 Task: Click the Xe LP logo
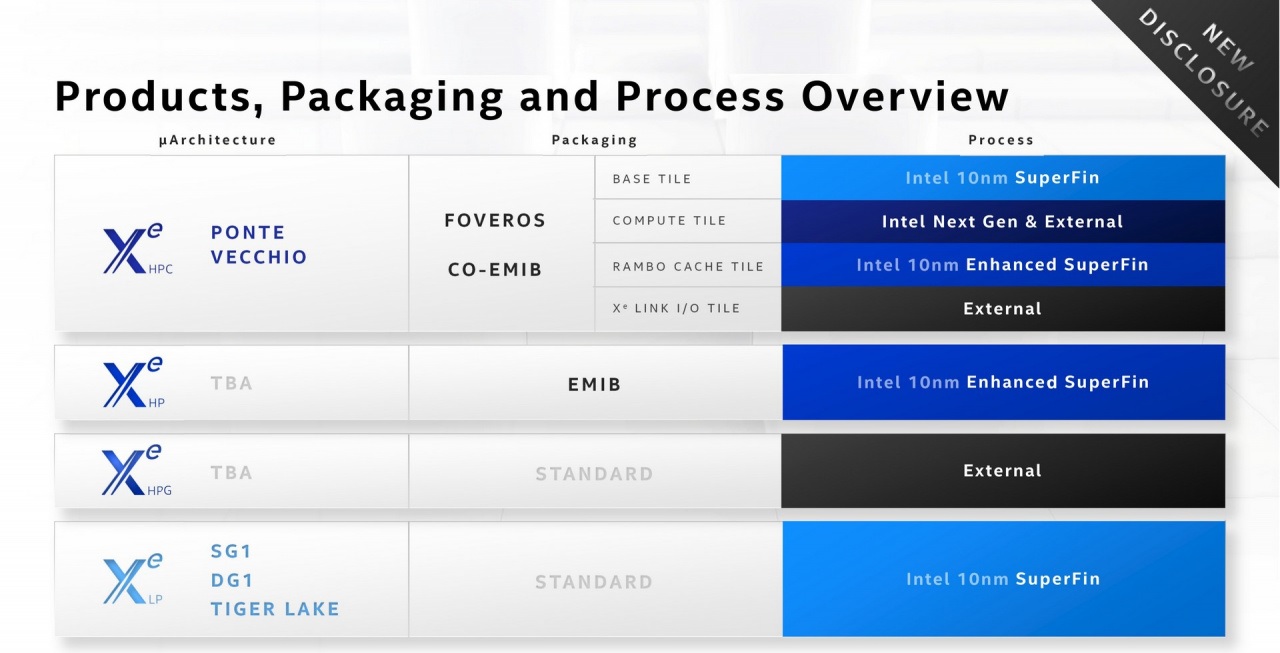pyautogui.click(x=133, y=579)
